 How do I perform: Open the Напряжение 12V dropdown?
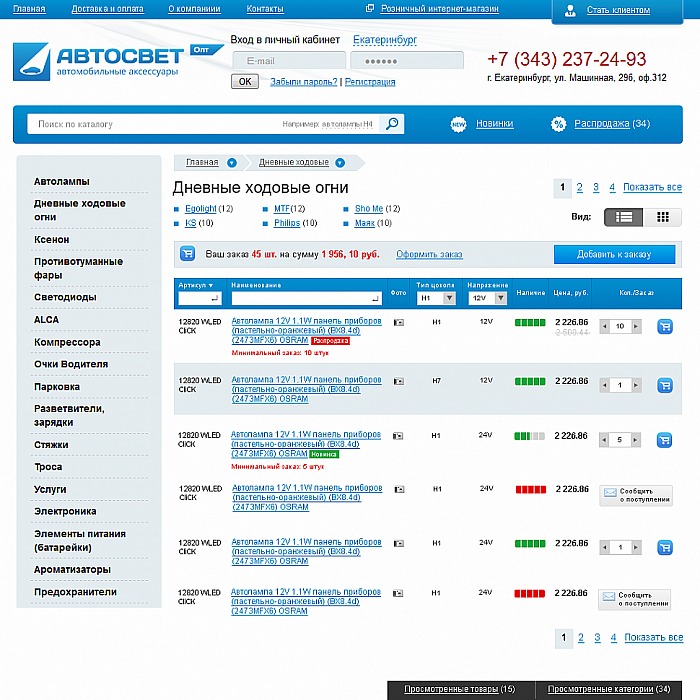488,298
